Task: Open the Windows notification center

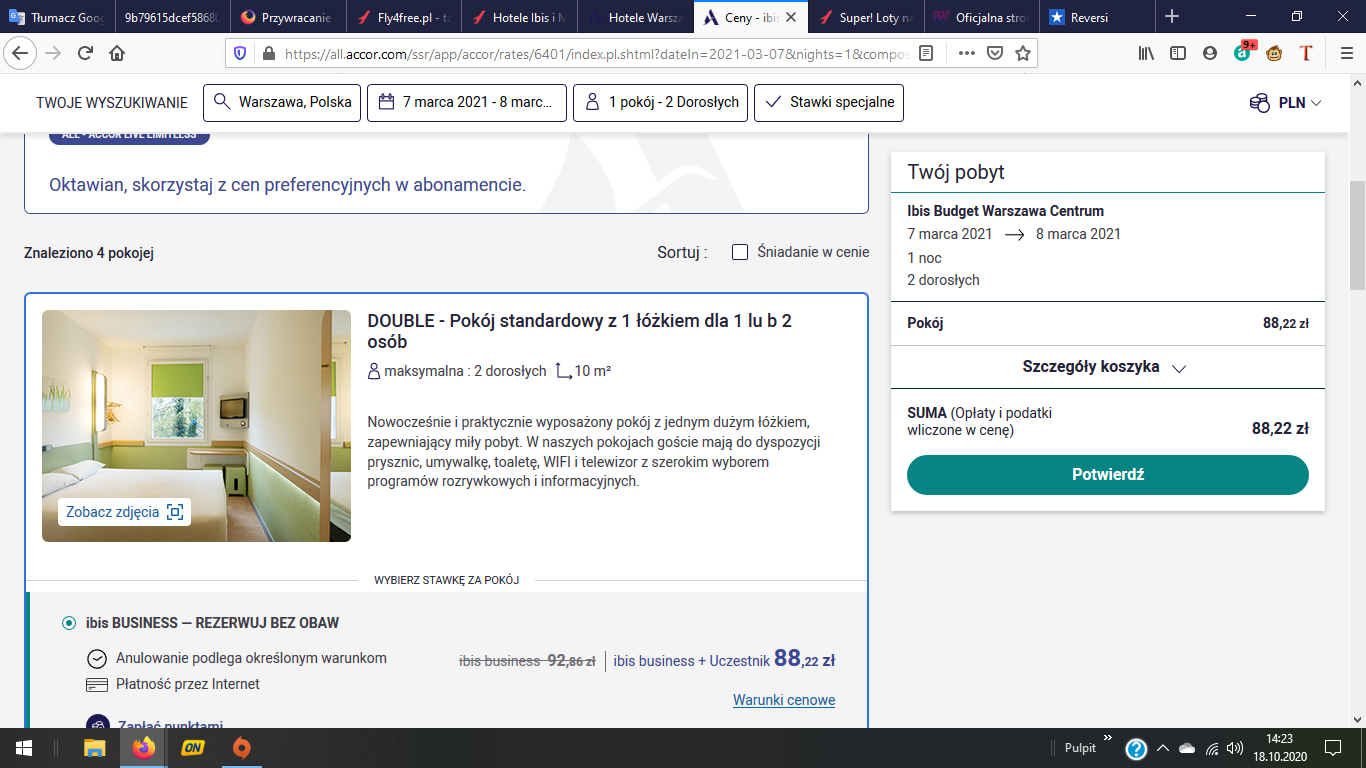Action: [1332, 748]
